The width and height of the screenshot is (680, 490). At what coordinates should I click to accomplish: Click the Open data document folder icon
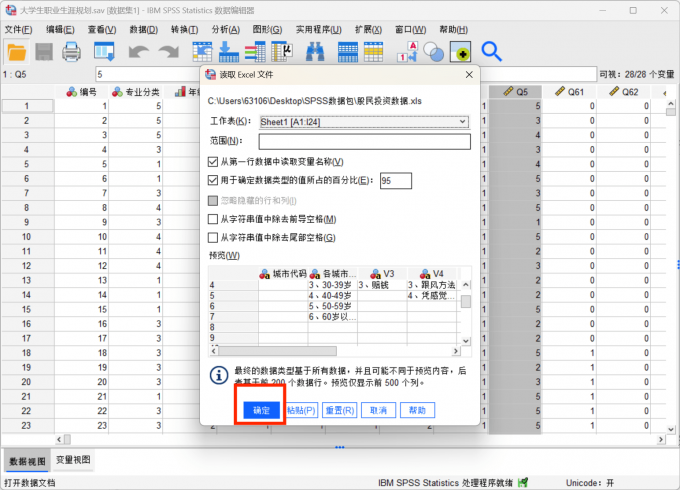[17, 52]
